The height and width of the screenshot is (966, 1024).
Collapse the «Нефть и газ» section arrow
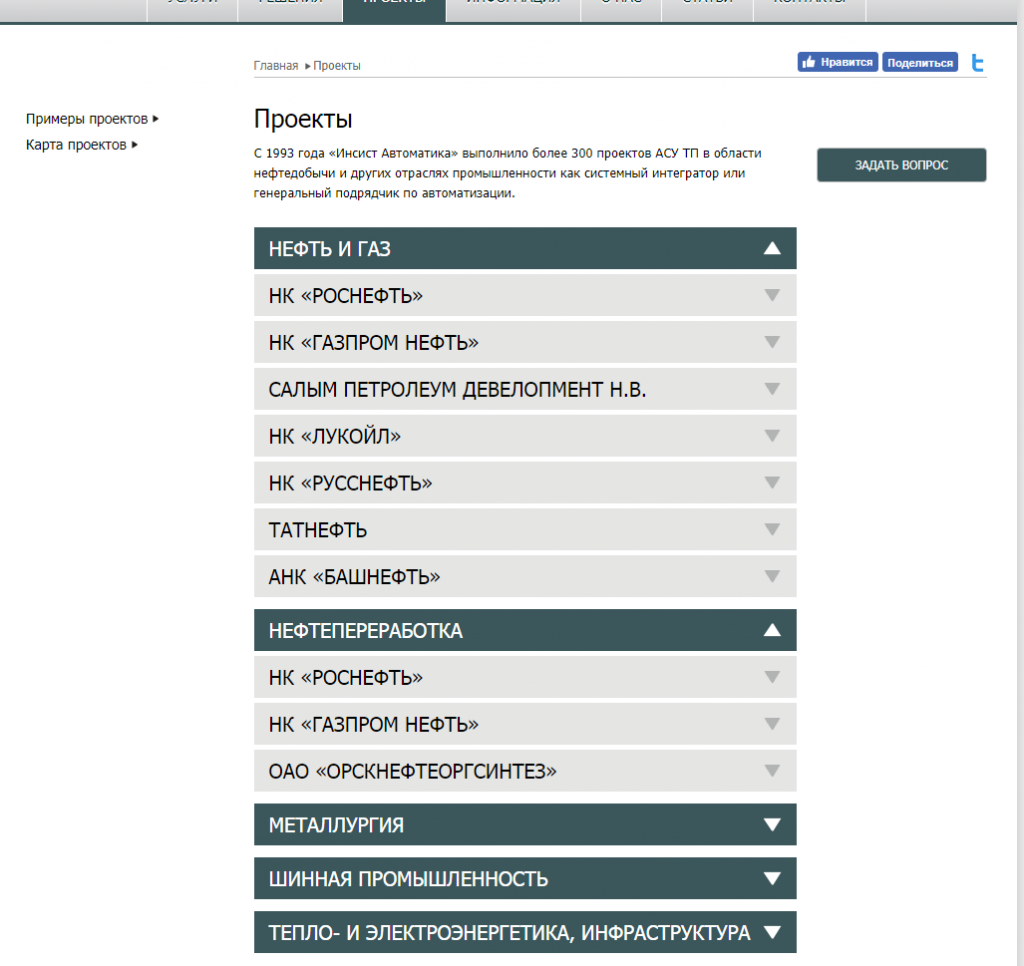point(771,249)
